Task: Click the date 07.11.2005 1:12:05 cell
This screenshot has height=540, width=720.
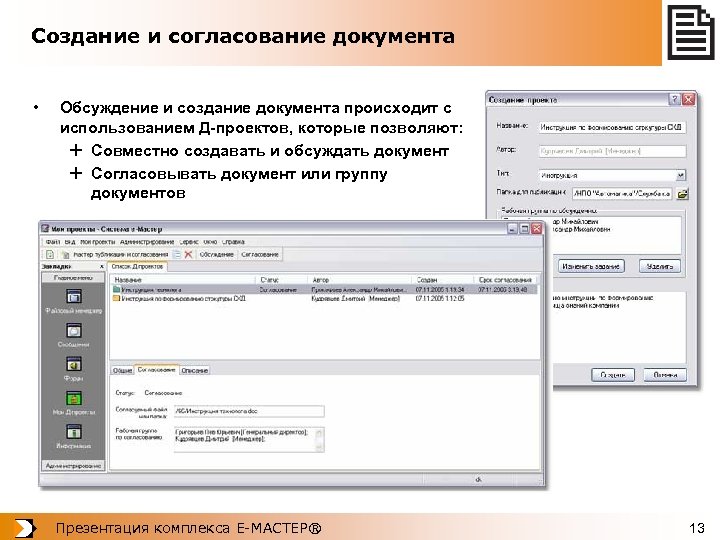Action: [440, 298]
